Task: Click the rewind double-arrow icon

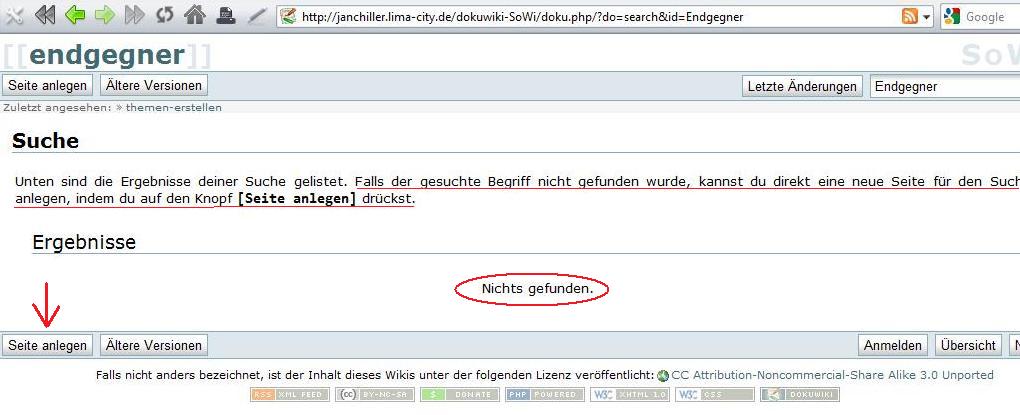Action: pos(45,16)
